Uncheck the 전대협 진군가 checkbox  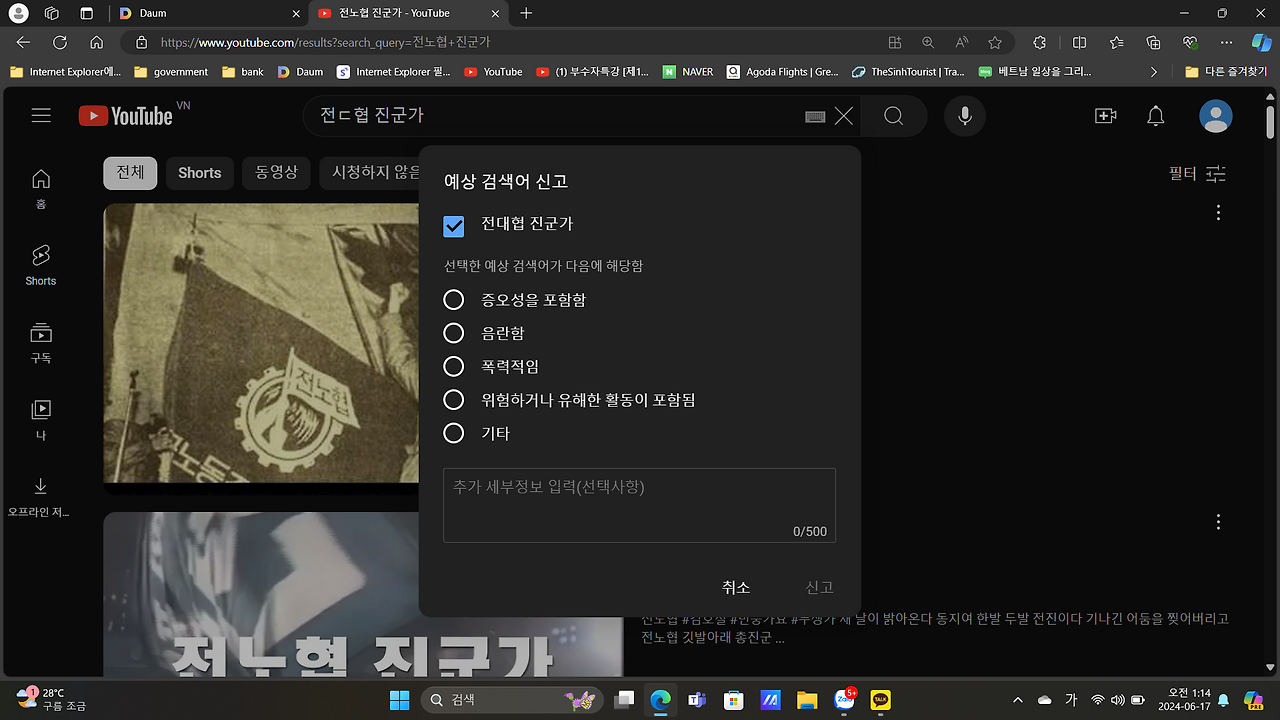coord(454,226)
